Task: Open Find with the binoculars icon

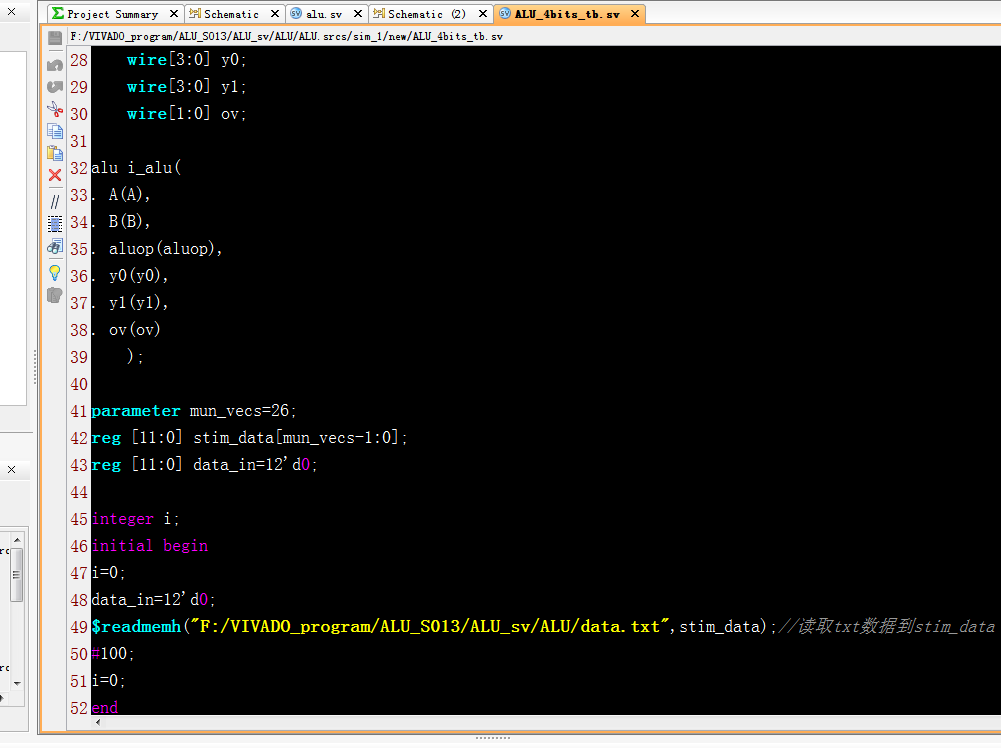Action: tap(55, 247)
